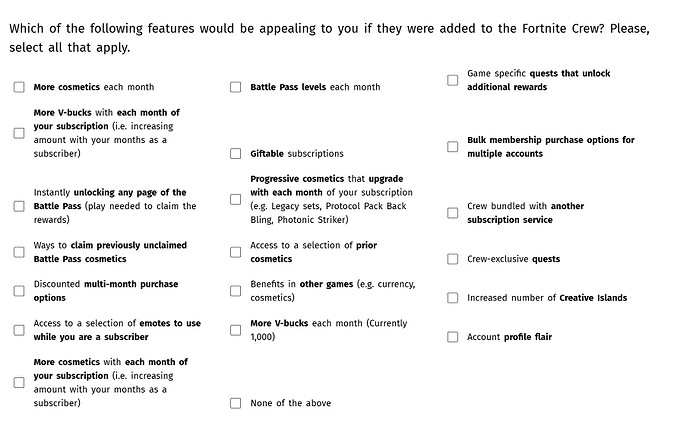Tick the 'Progressive cosmetics that upgrade' checkbox
680x426 pixels.
236,199
